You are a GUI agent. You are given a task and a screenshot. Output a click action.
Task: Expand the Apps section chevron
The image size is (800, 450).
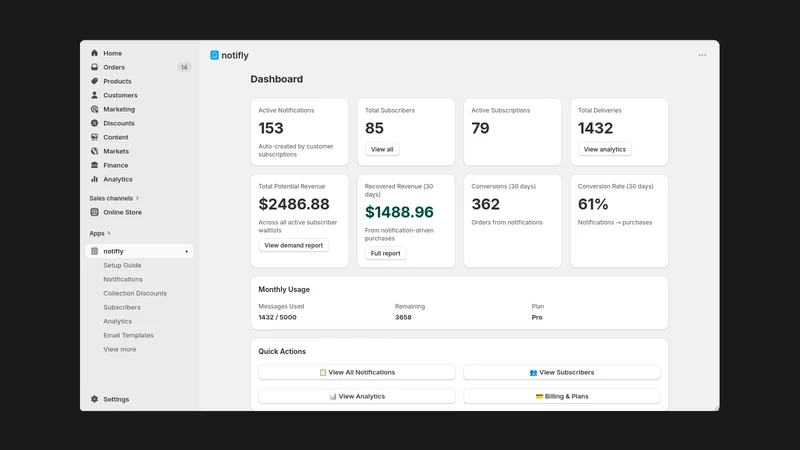(109, 233)
